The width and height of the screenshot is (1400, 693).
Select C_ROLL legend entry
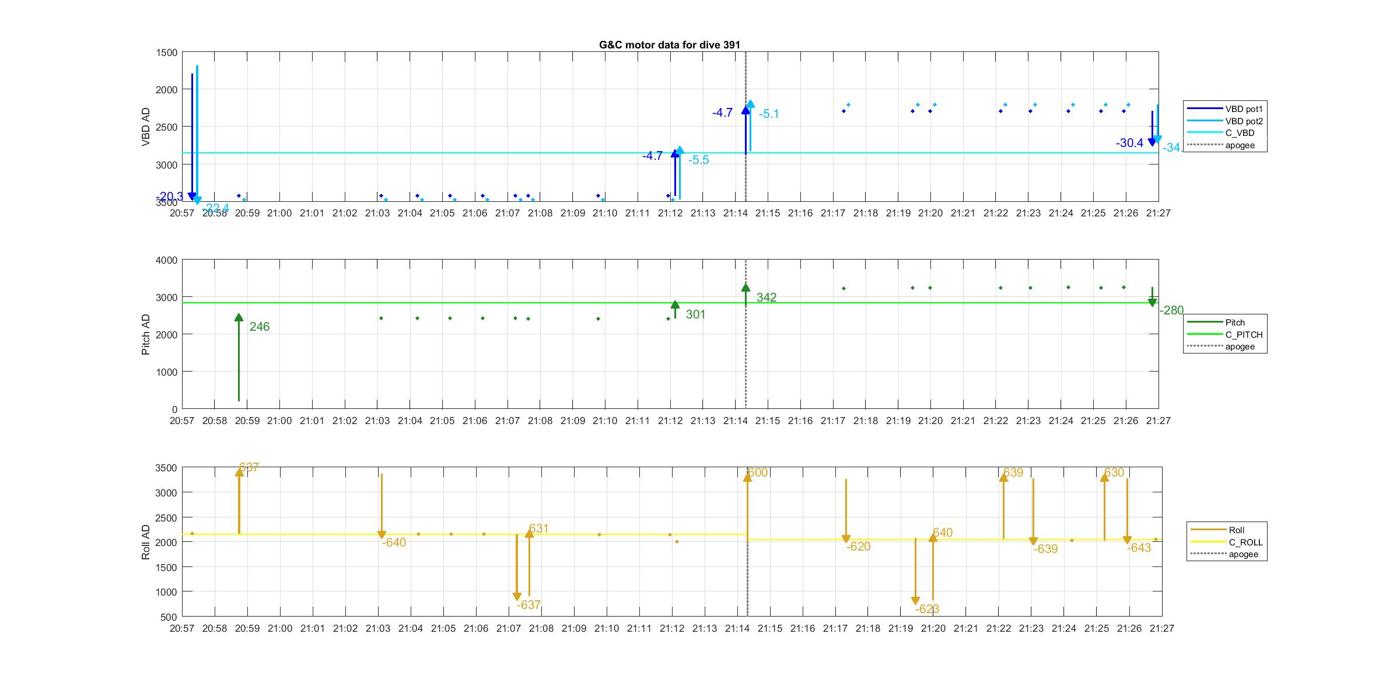[1227, 542]
